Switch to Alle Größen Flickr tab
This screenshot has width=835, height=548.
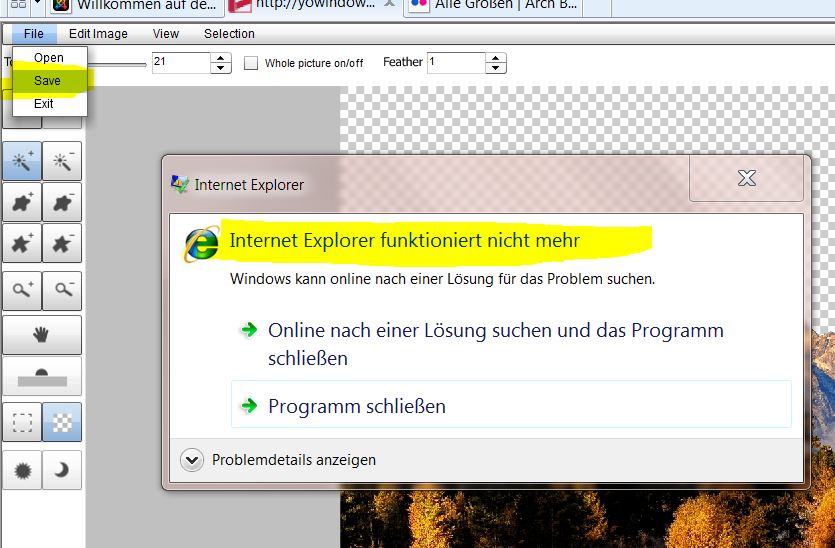point(495,6)
